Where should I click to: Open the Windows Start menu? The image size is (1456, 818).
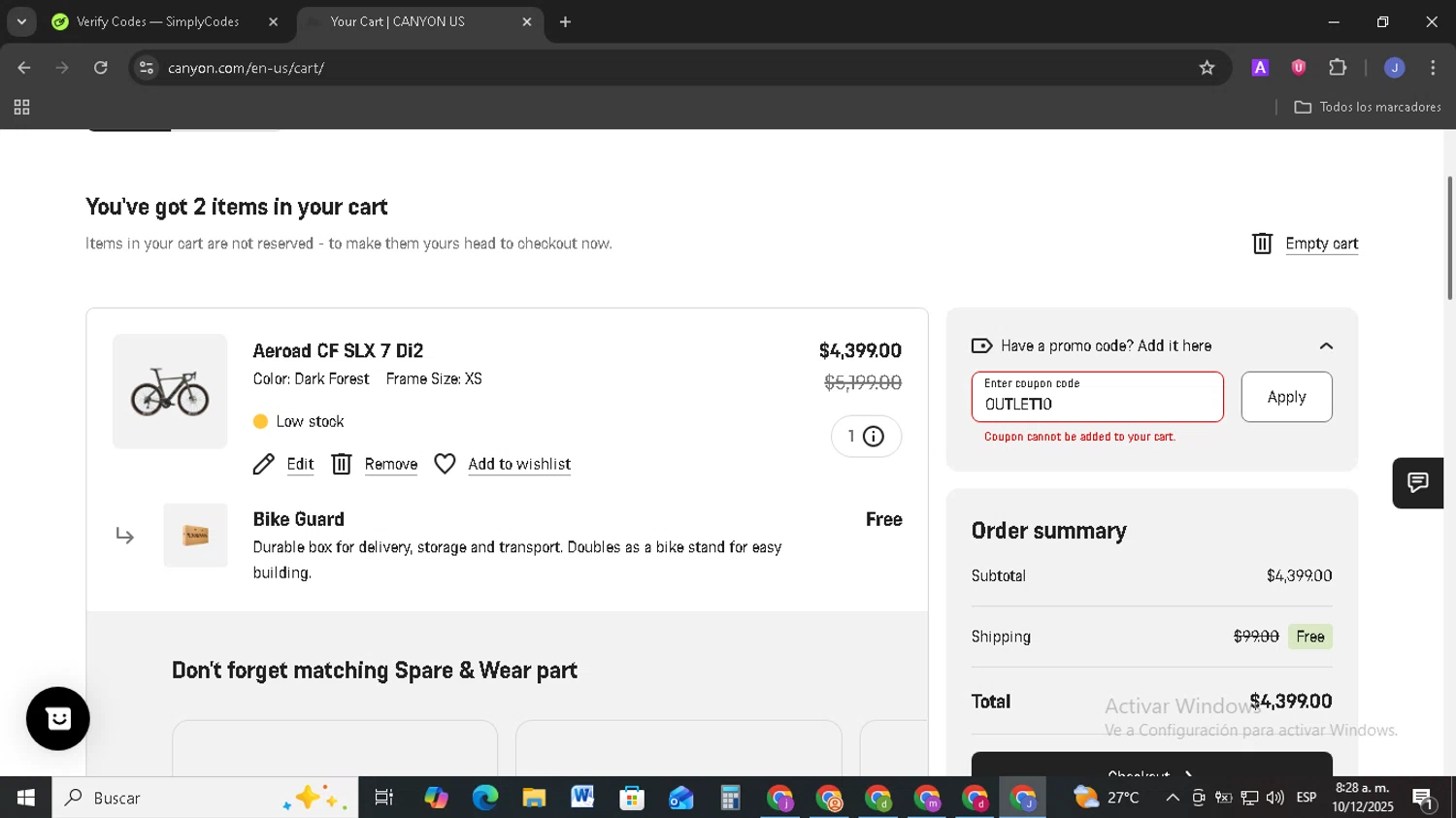tap(25, 798)
